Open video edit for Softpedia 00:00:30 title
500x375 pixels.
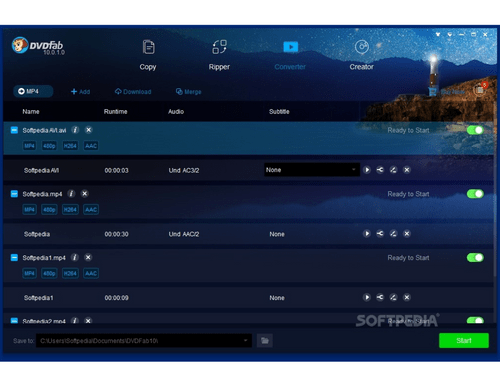[393, 234]
